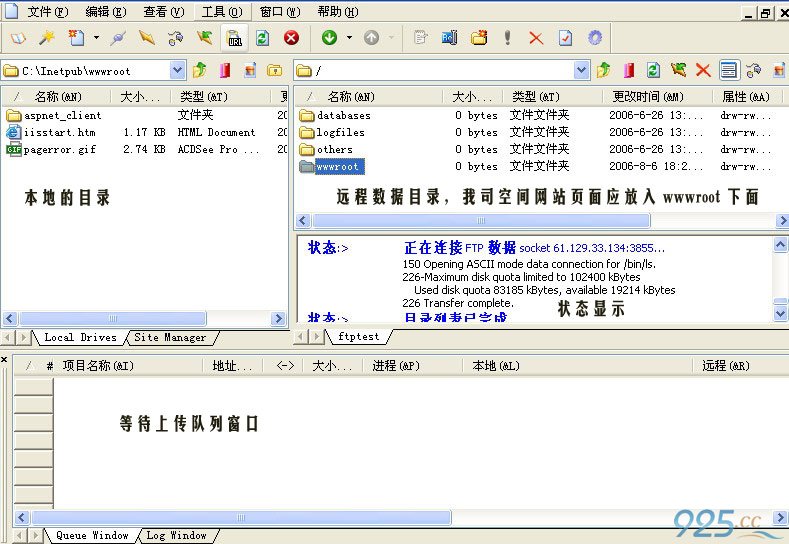Click the queue pane horizontal scrollbar thumb
The width and height of the screenshot is (789, 544).
[x=241, y=517]
